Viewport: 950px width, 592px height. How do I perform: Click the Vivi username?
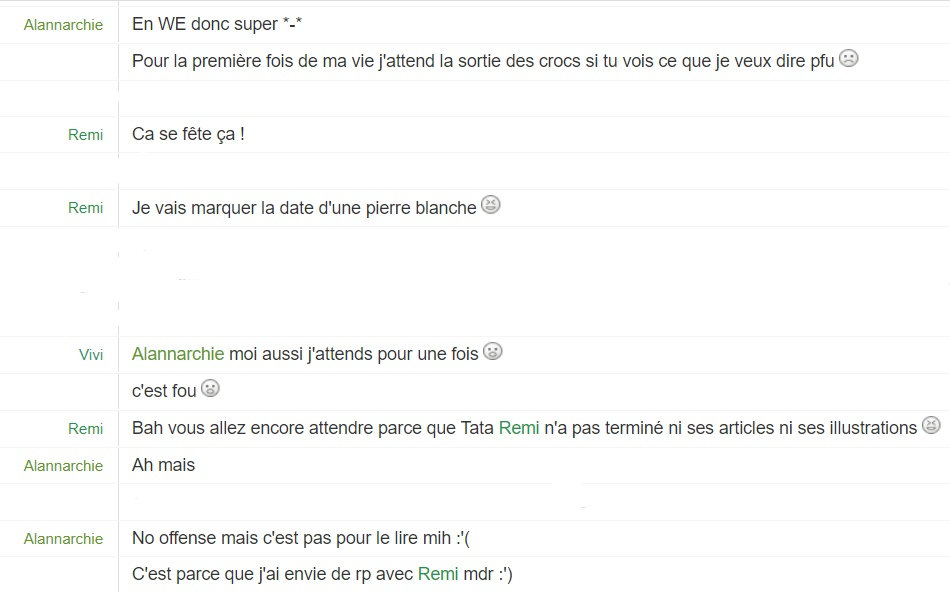coord(91,354)
